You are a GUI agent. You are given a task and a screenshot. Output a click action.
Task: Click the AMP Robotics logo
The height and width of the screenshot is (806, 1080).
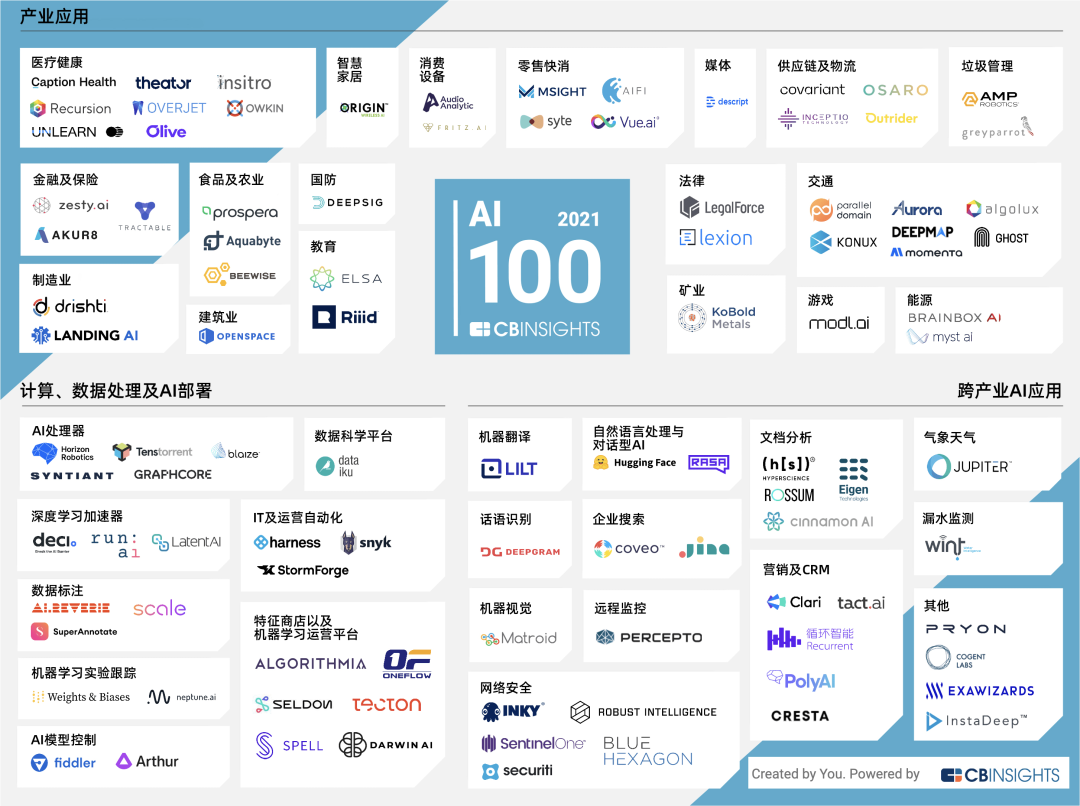(x=990, y=99)
